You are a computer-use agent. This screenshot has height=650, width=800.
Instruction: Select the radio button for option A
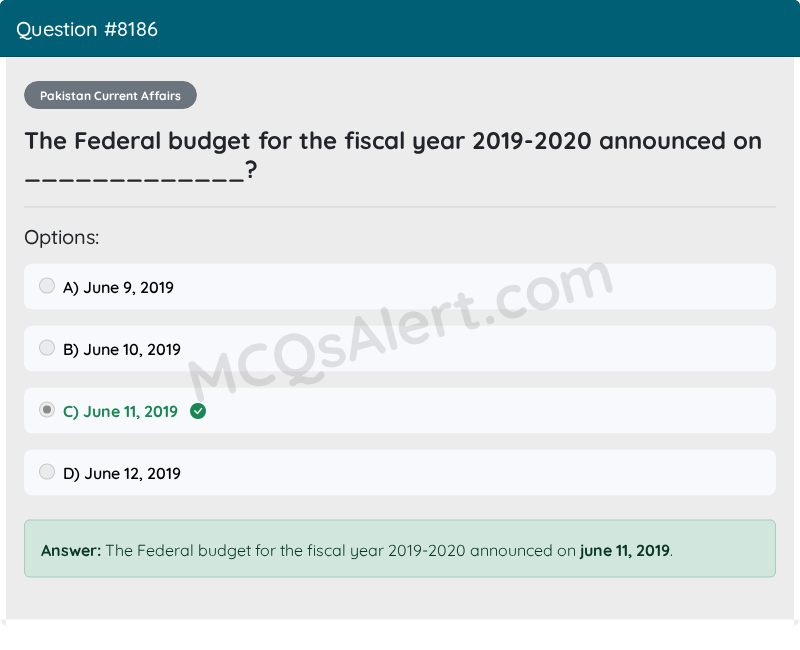pos(47,286)
